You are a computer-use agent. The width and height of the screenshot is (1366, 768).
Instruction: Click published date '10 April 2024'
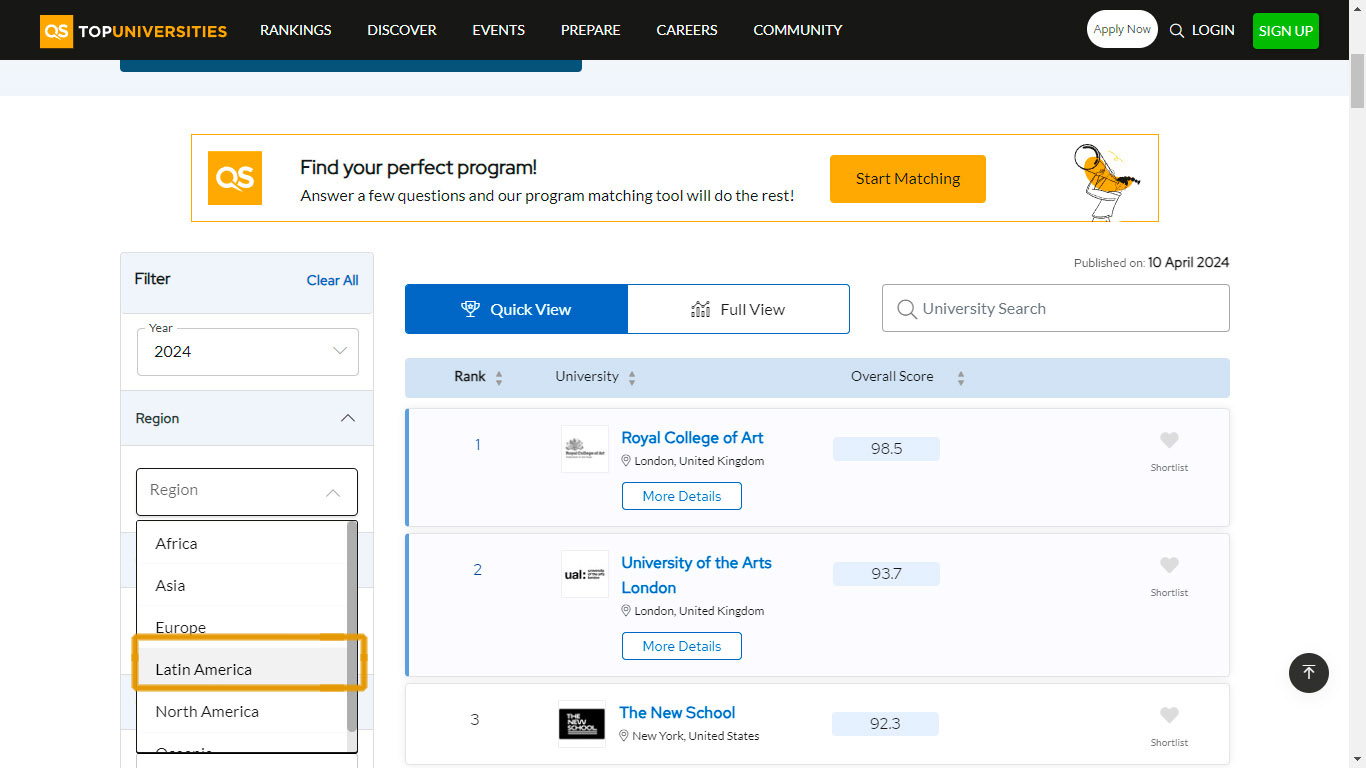click(1188, 263)
